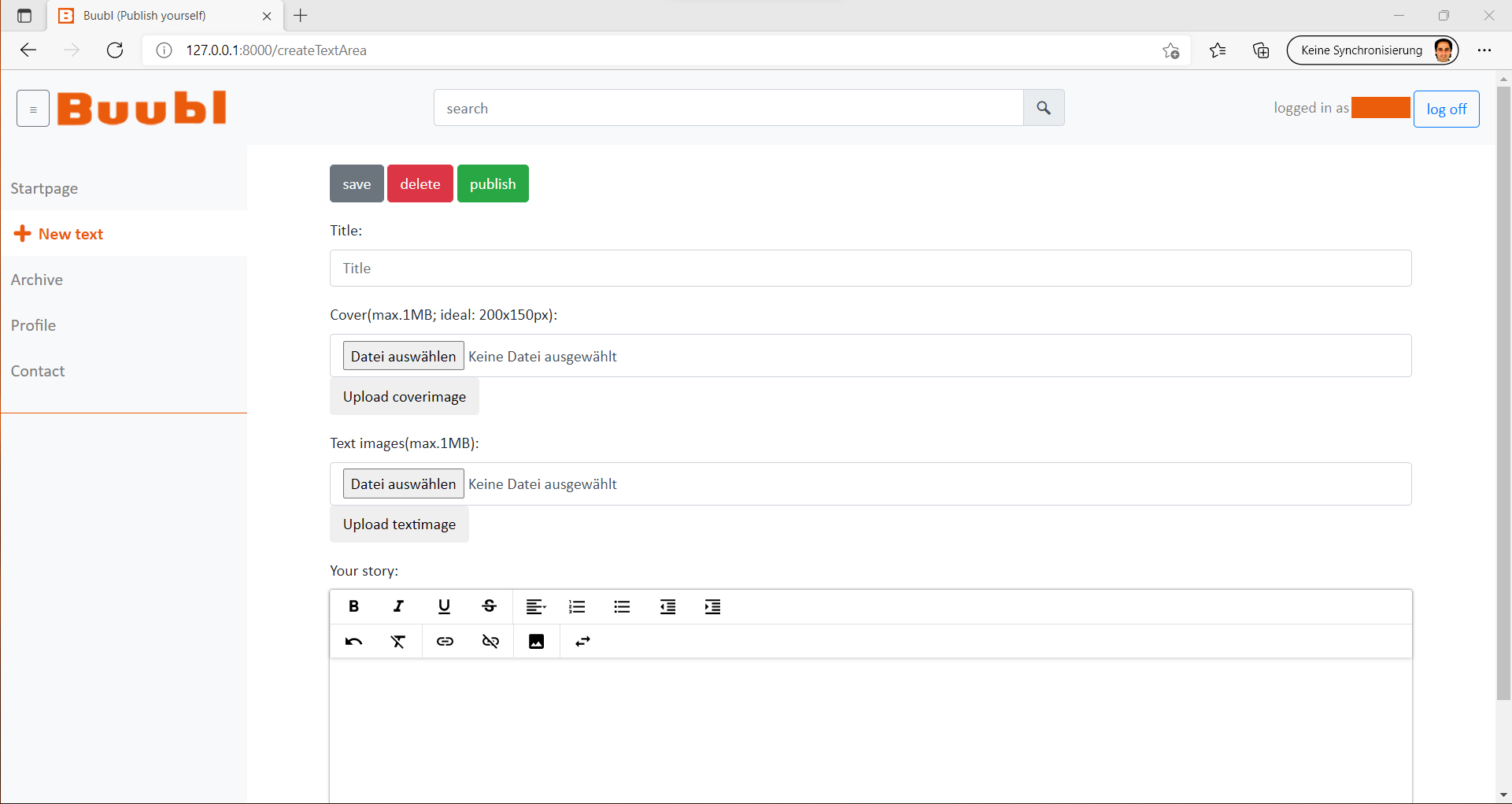Collapse the sidebar with the hamburger button
1512x804 pixels.
tap(33, 109)
